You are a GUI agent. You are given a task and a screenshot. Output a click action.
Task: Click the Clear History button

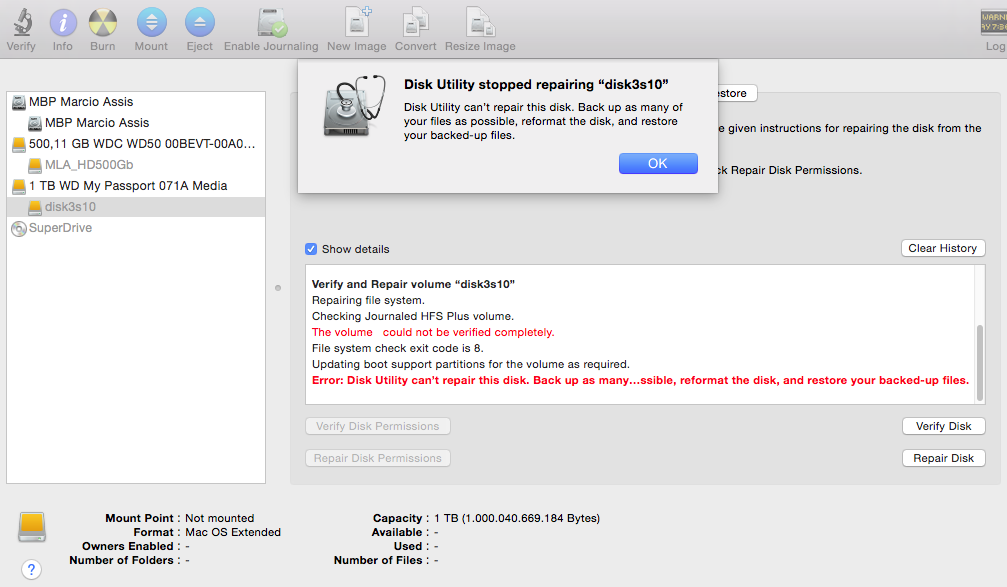coord(943,247)
